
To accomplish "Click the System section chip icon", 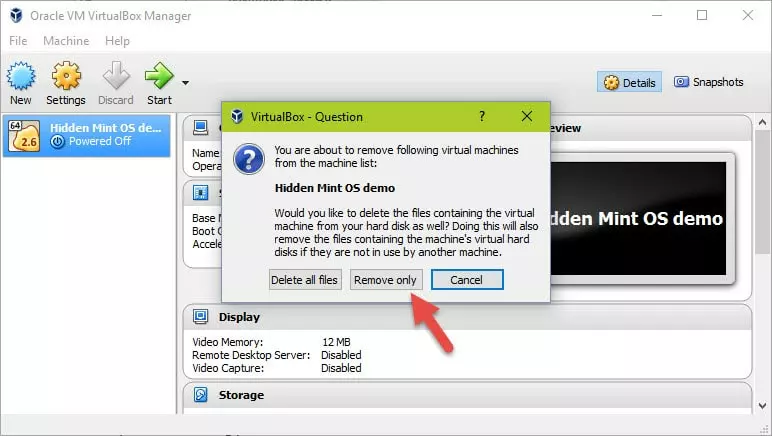I will [x=200, y=192].
